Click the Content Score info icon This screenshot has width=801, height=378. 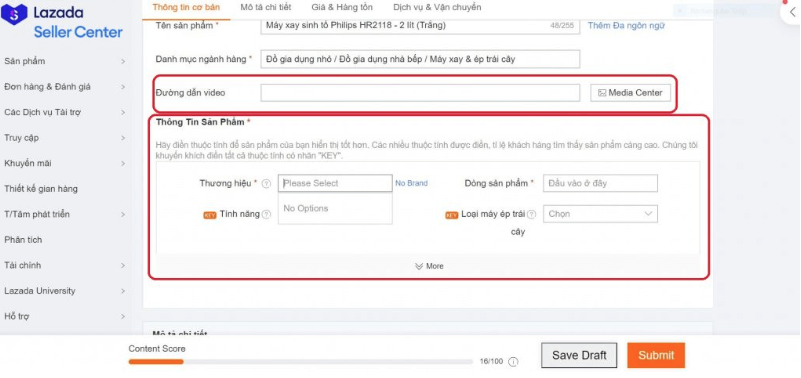point(513,362)
